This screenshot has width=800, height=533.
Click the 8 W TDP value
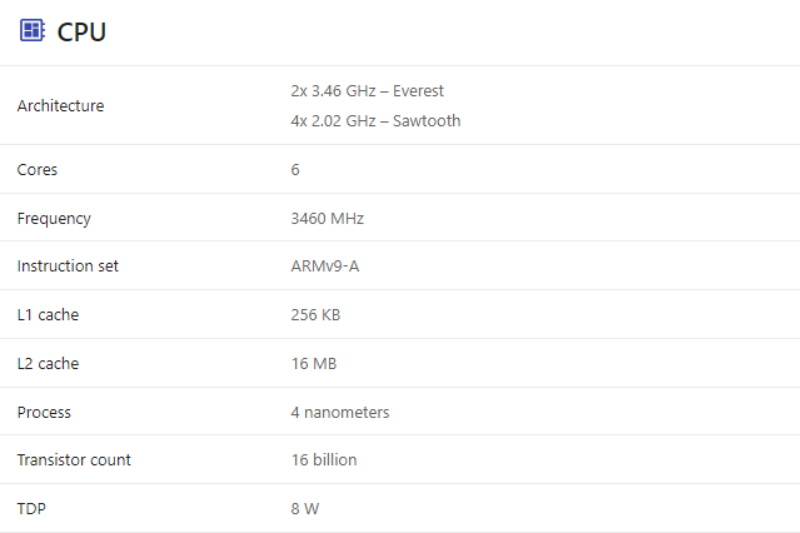coord(305,509)
